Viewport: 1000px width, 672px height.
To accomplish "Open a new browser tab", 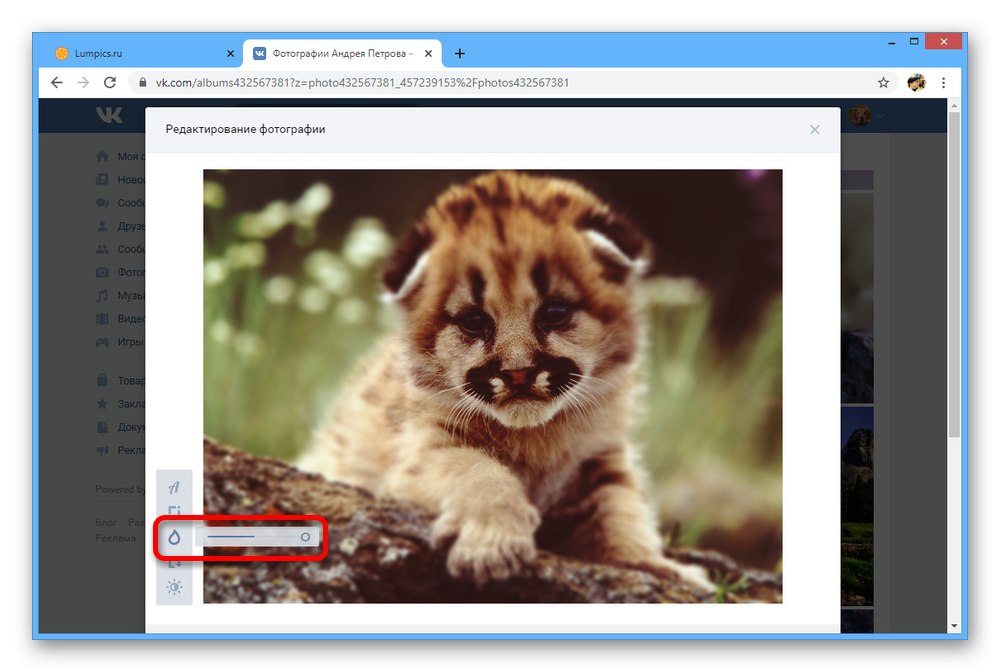I will [x=460, y=54].
